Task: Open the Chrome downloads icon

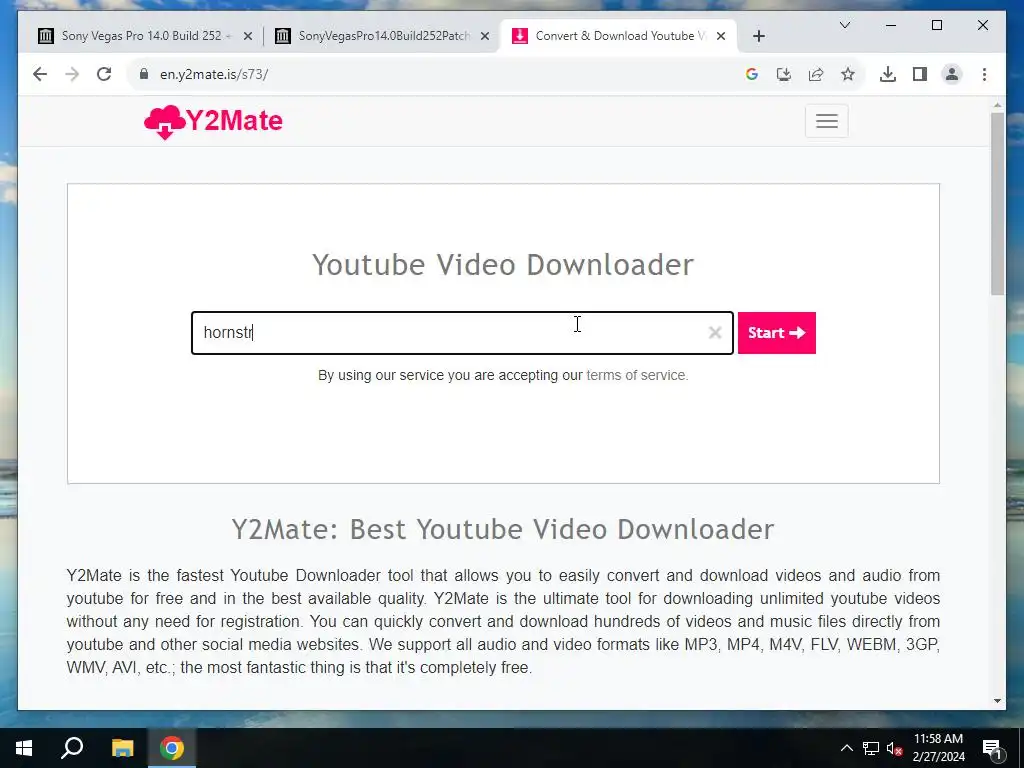Action: (888, 74)
